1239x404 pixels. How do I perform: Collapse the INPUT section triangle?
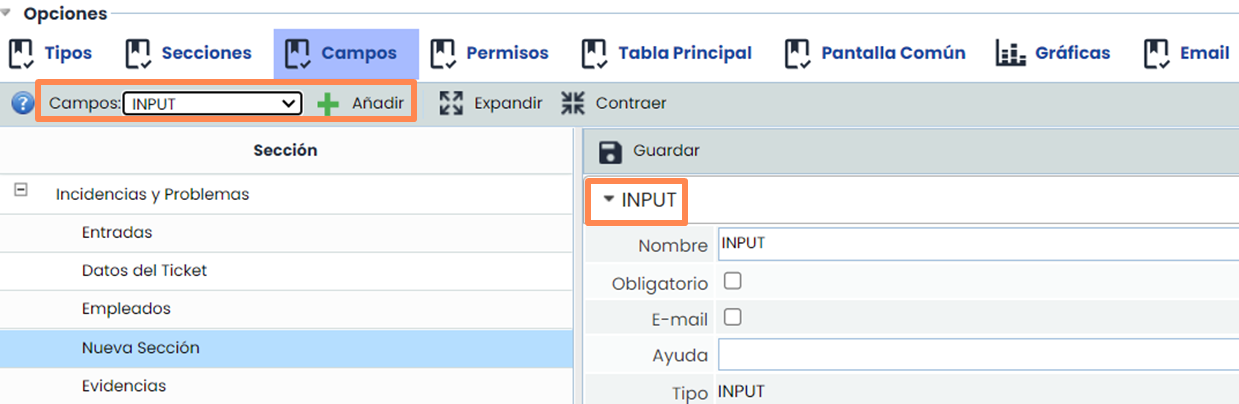click(x=608, y=199)
